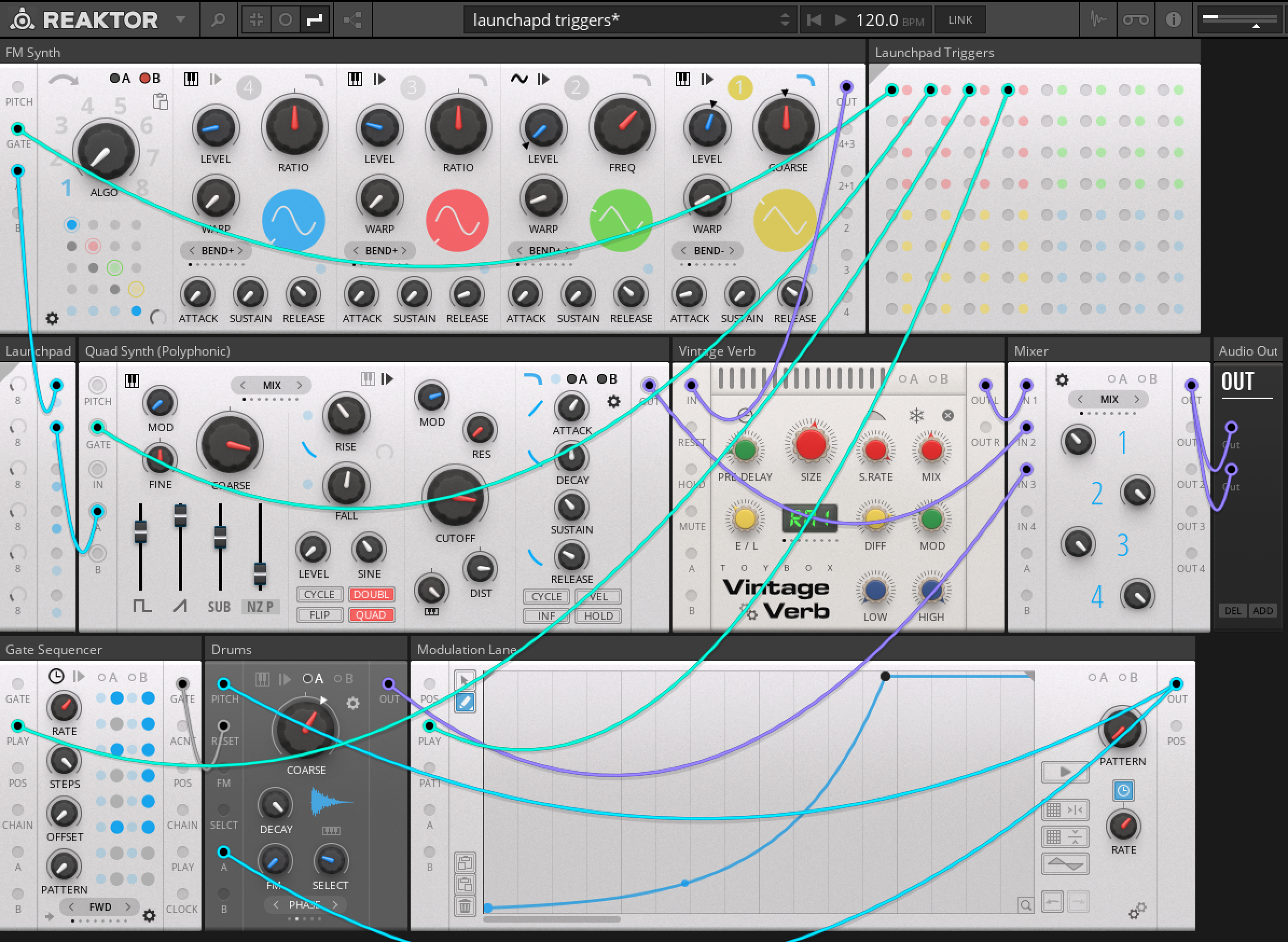Click the red sine waveform of FM operator 3
Screen dimensions: 1288x942
pyautogui.click(x=458, y=220)
